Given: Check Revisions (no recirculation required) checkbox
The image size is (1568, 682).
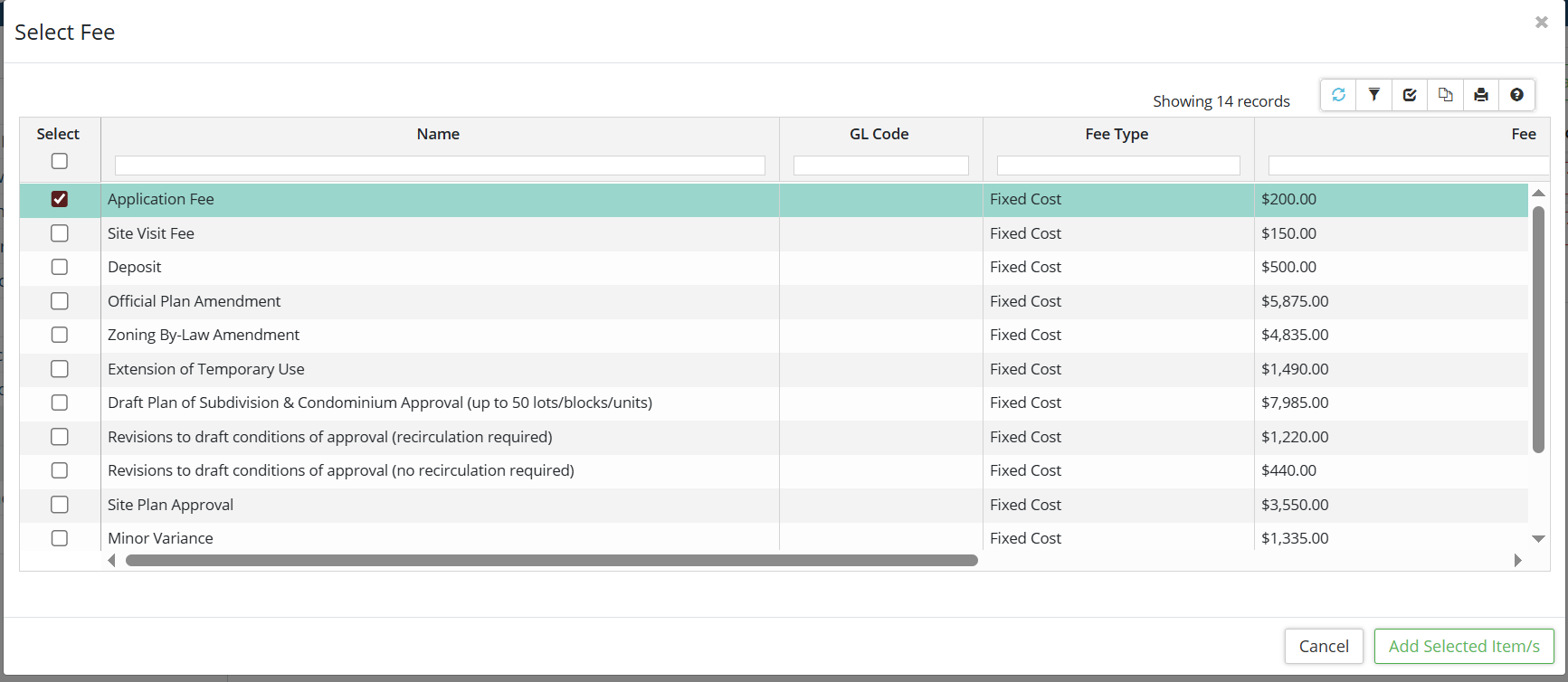Looking at the screenshot, I should pyautogui.click(x=60, y=470).
